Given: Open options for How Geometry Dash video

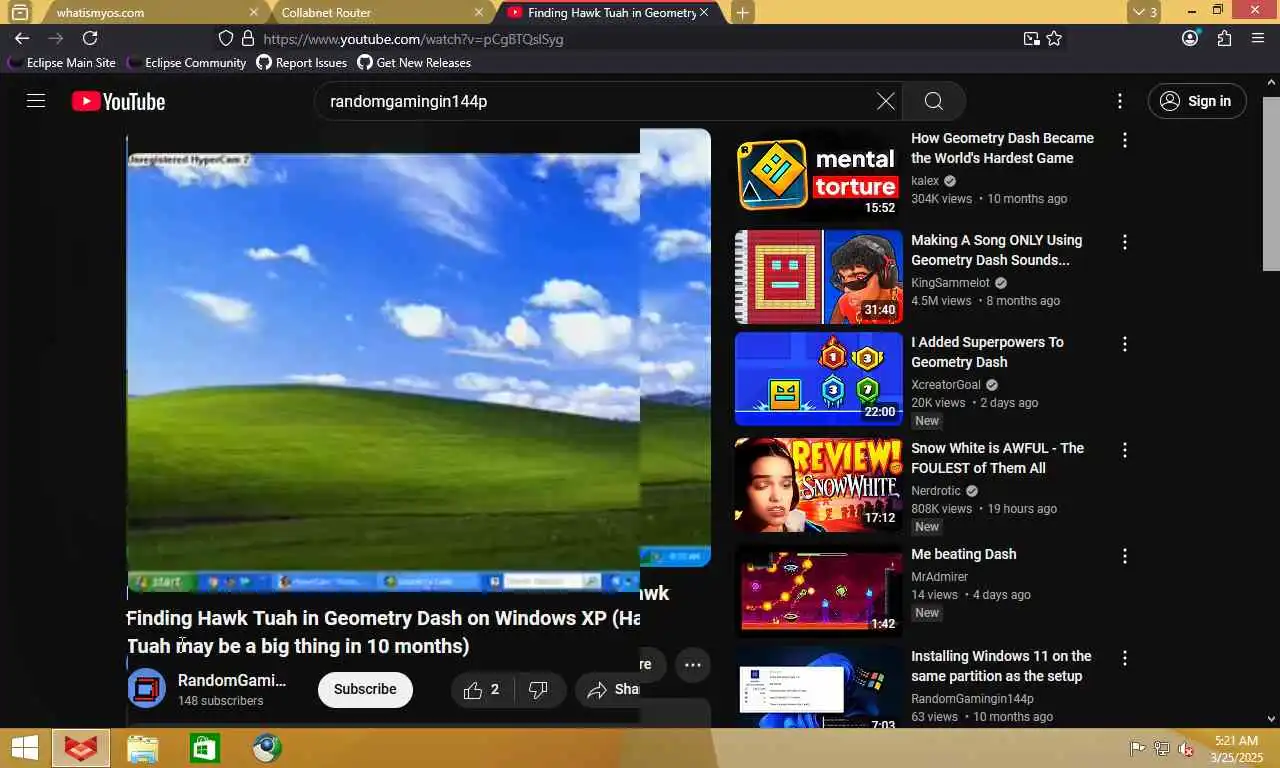Looking at the screenshot, I should pyautogui.click(x=1125, y=140).
